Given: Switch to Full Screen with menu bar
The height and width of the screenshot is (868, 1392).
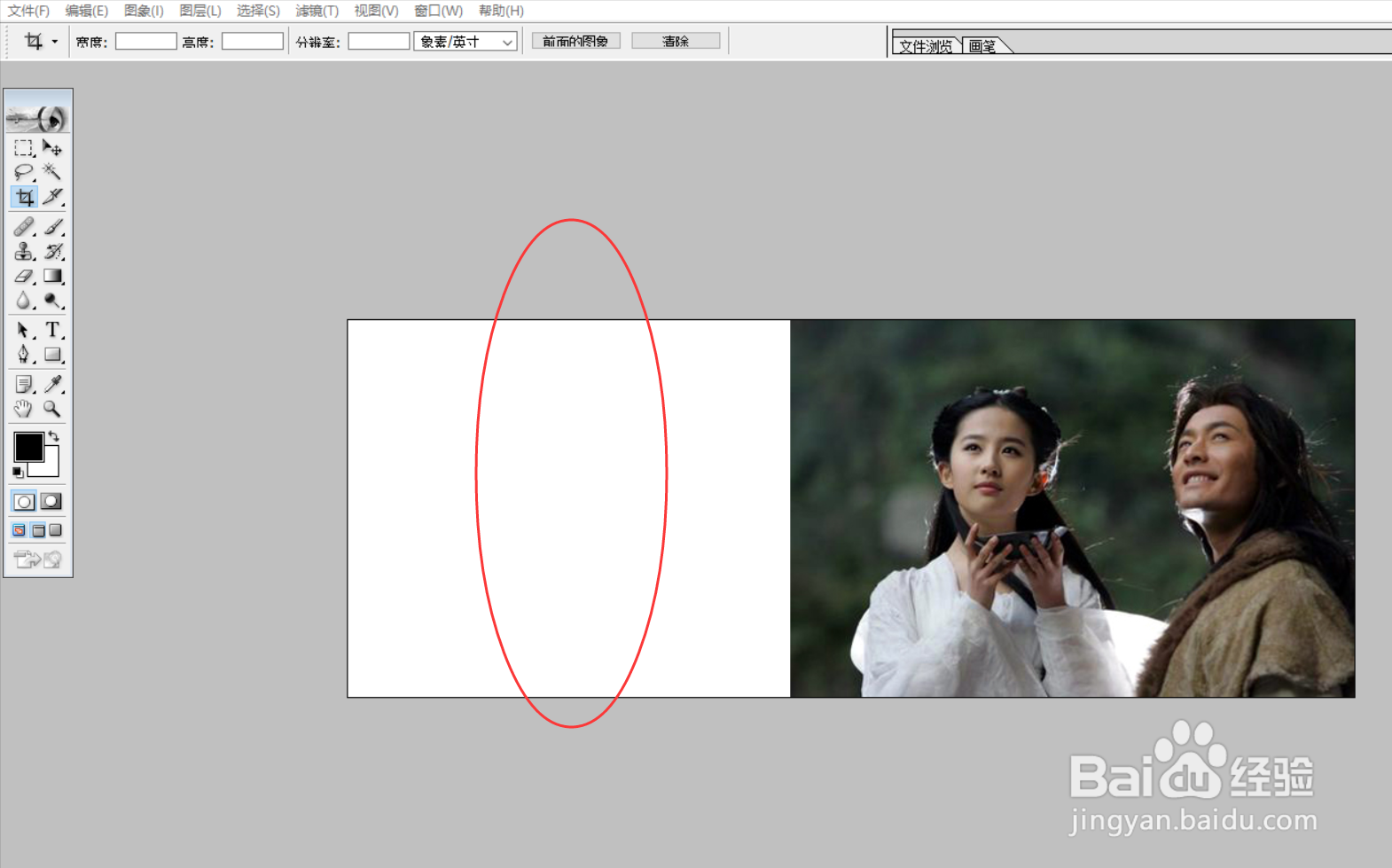Looking at the screenshot, I should pyautogui.click(x=38, y=530).
